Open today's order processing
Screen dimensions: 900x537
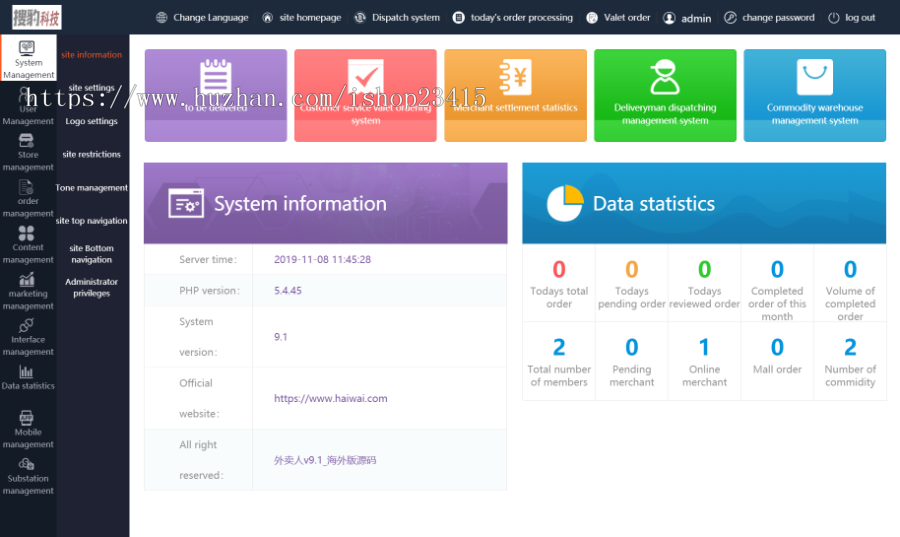pyautogui.click(x=513, y=18)
